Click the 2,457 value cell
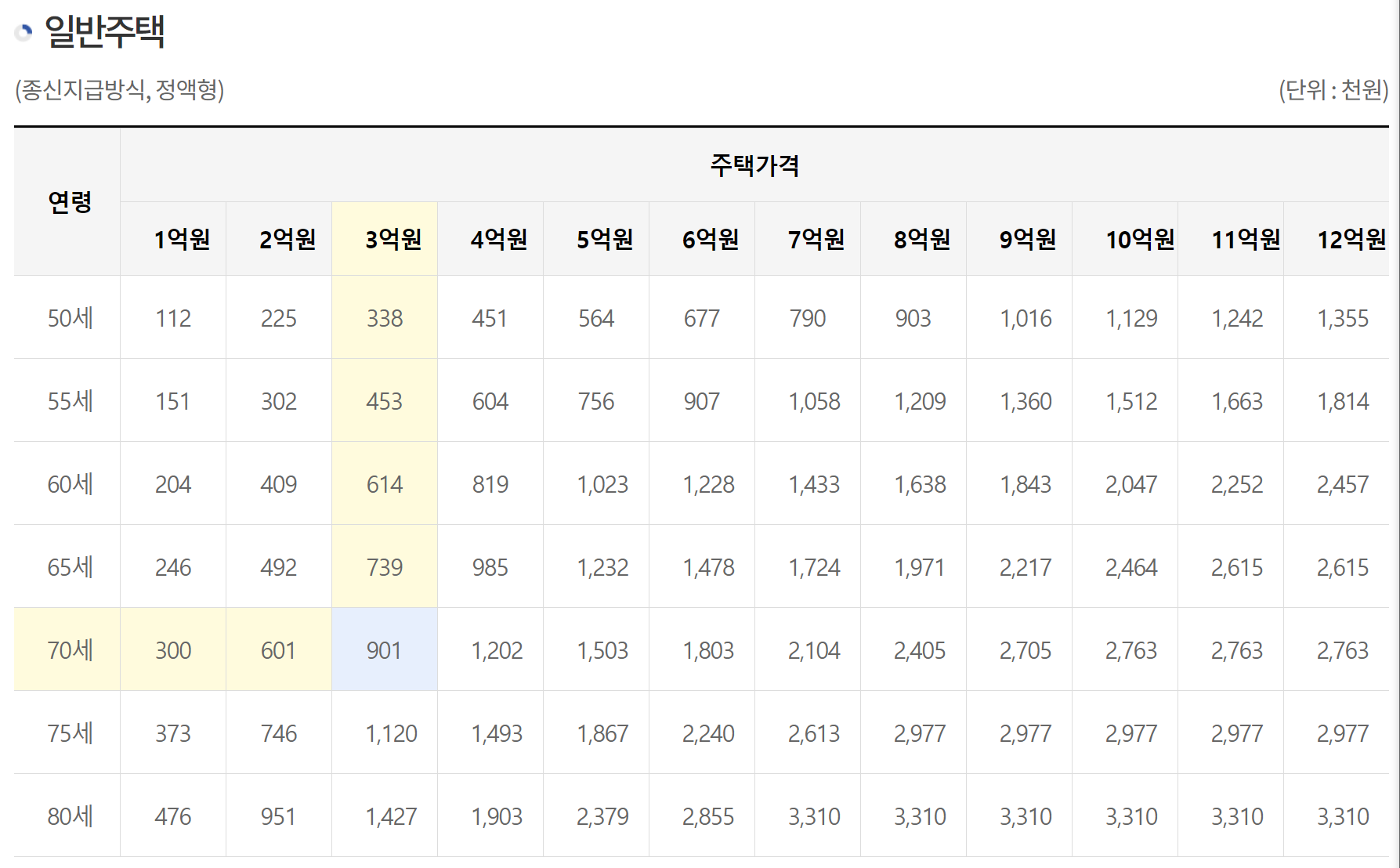Image resolution: width=1400 pixels, height=868 pixels. (x=1337, y=483)
